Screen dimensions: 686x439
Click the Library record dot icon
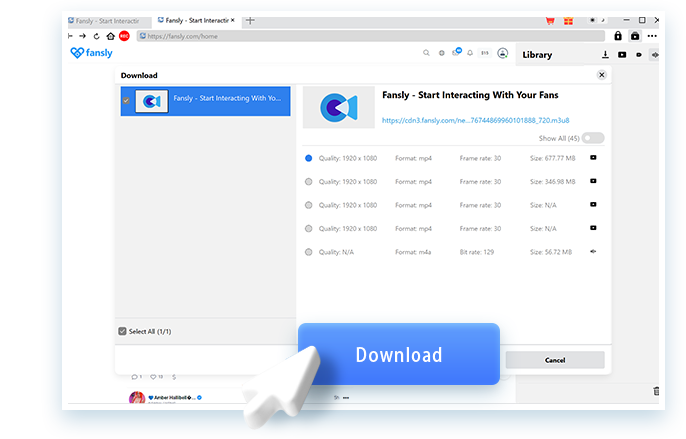click(x=639, y=55)
